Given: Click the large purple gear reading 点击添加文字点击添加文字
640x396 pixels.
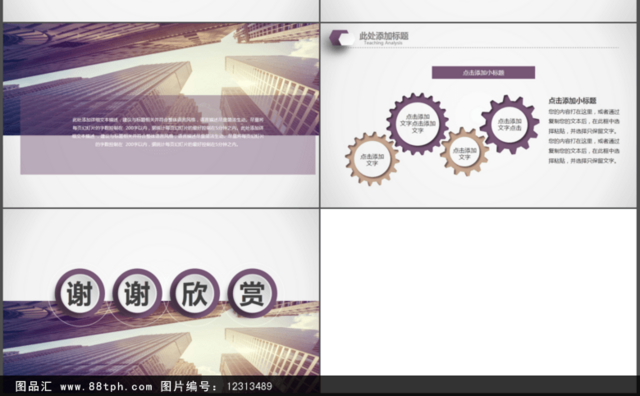Looking at the screenshot, I should pyautogui.click(x=417, y=124).
